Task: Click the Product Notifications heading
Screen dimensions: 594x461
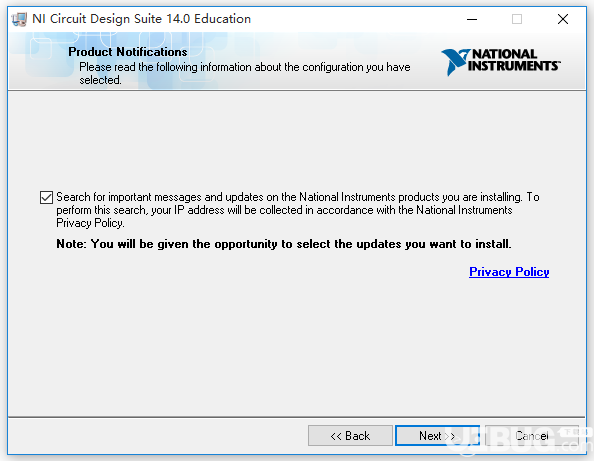Action: click(x=128, y=52)
